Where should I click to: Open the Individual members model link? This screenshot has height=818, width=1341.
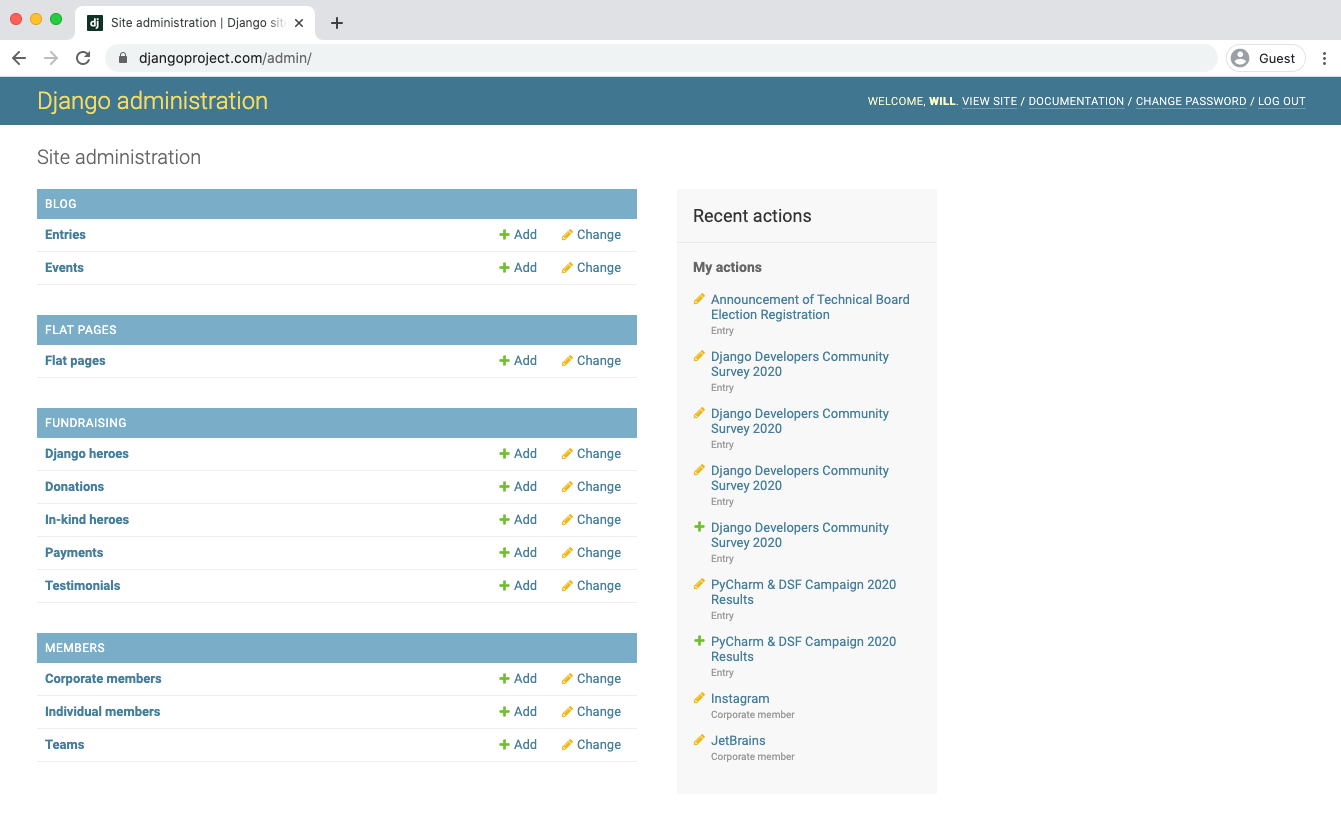pos(102,712)
